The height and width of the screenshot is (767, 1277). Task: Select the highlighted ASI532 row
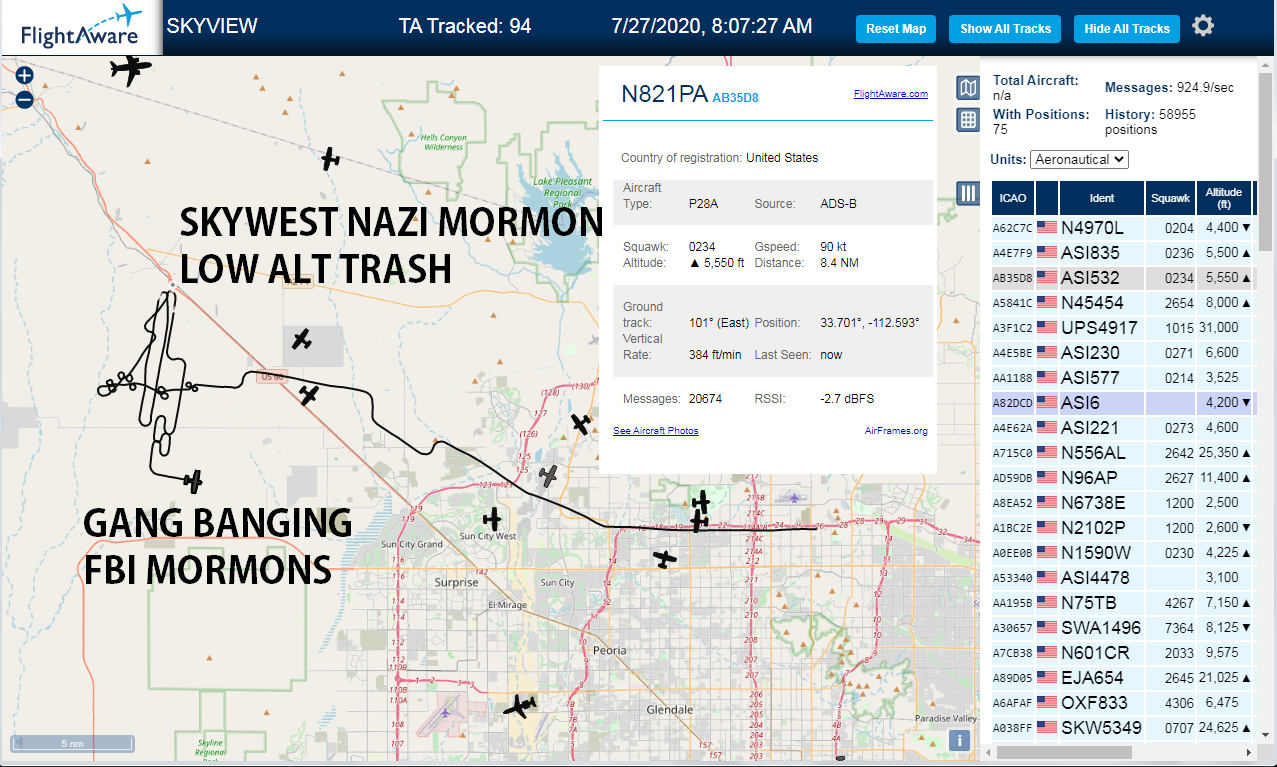coord(1123,278)
